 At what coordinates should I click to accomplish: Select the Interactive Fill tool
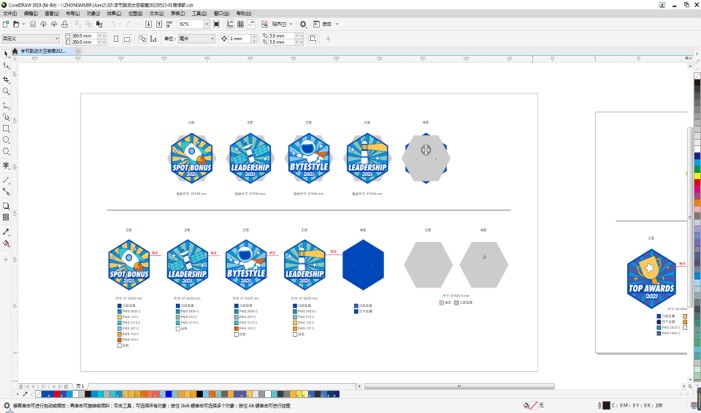pos(6,244)
